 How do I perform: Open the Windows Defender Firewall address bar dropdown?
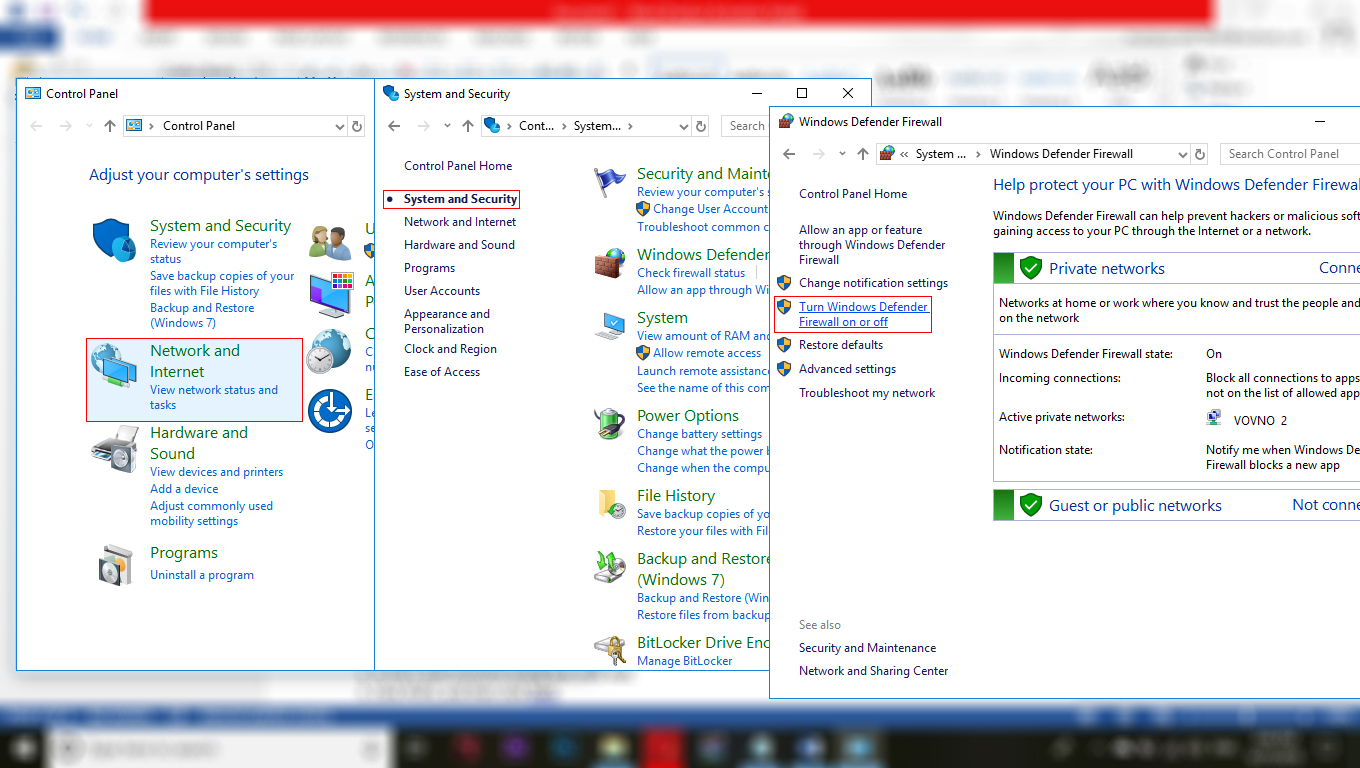coord(1183,154)
